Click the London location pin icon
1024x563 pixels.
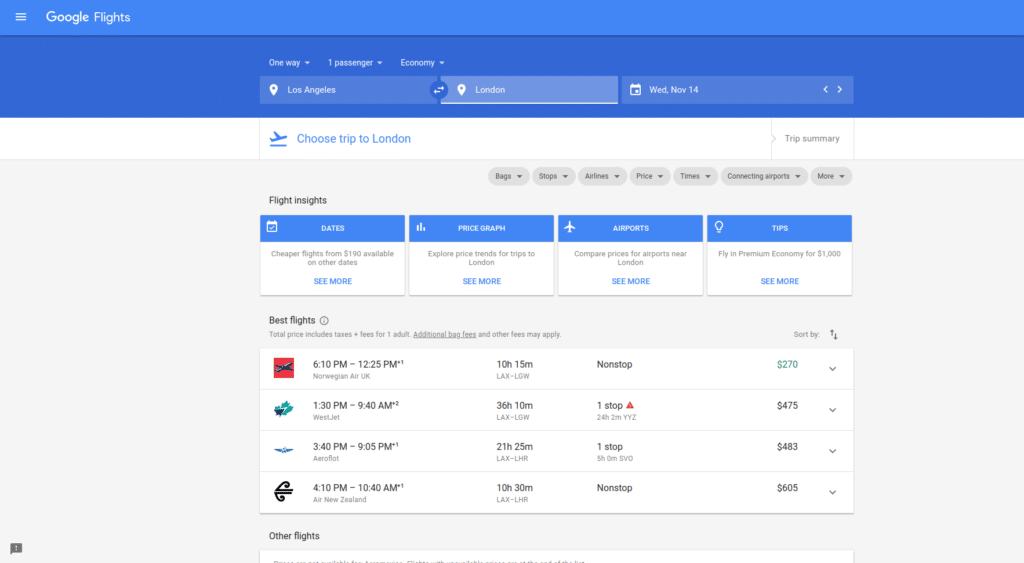[462, 90]
